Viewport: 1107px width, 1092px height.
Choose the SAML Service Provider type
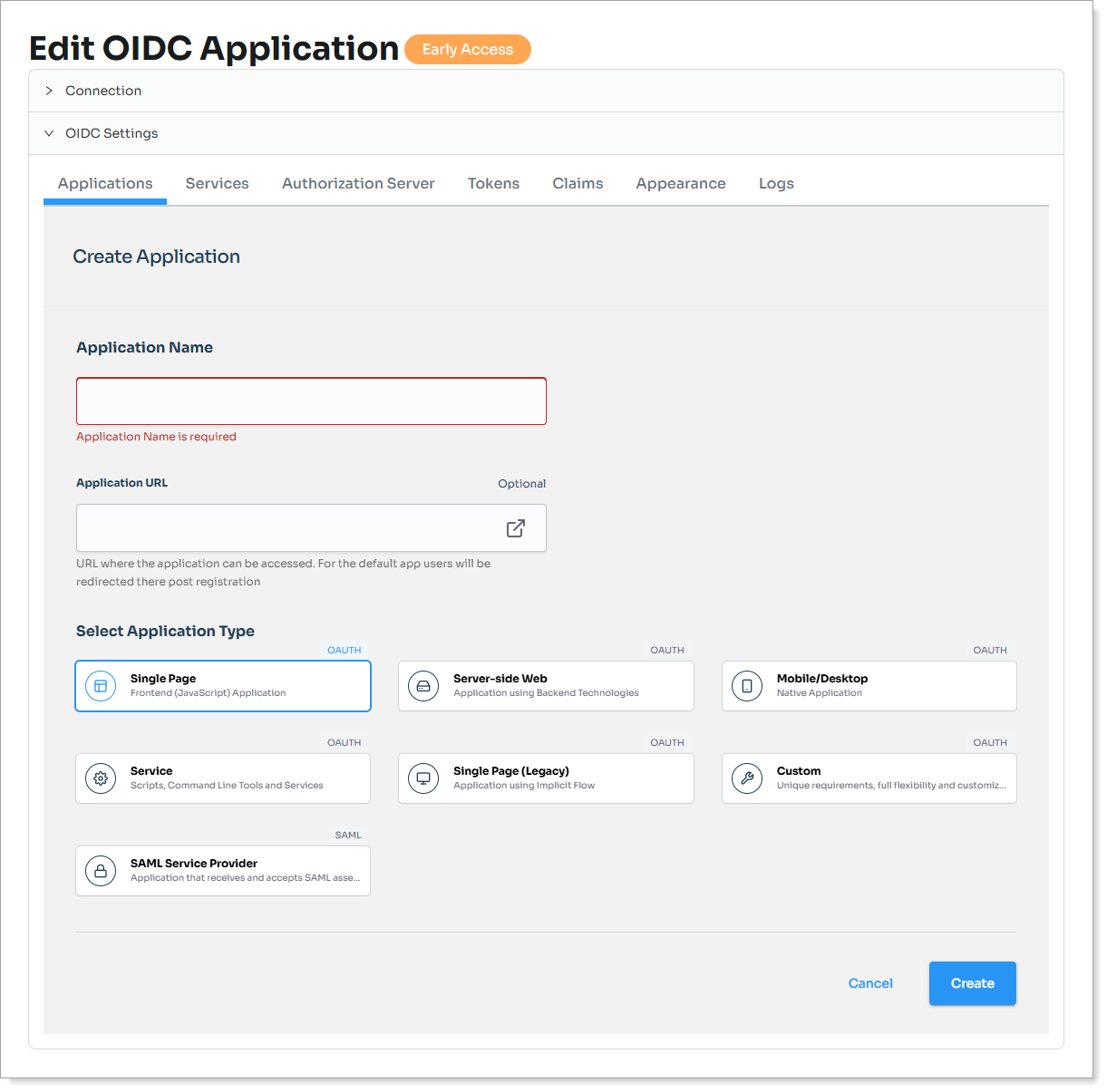pos(222,871)
